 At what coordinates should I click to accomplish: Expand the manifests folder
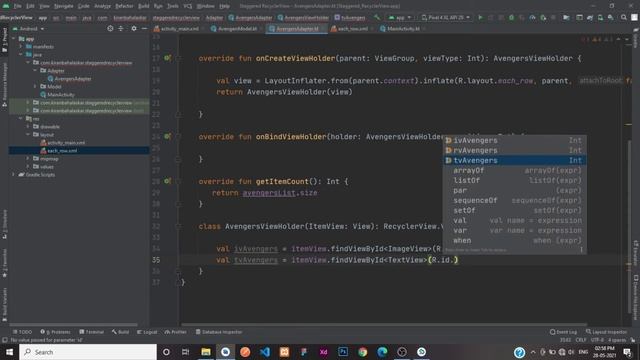[21, 47]
